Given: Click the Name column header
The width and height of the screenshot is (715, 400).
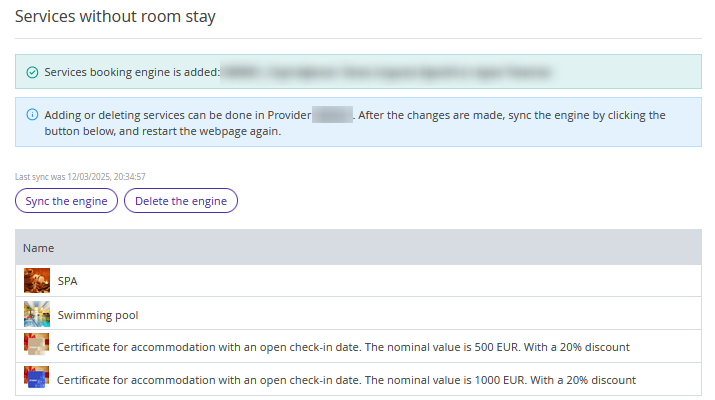Looking at the screenshot, I should (39, 248).
